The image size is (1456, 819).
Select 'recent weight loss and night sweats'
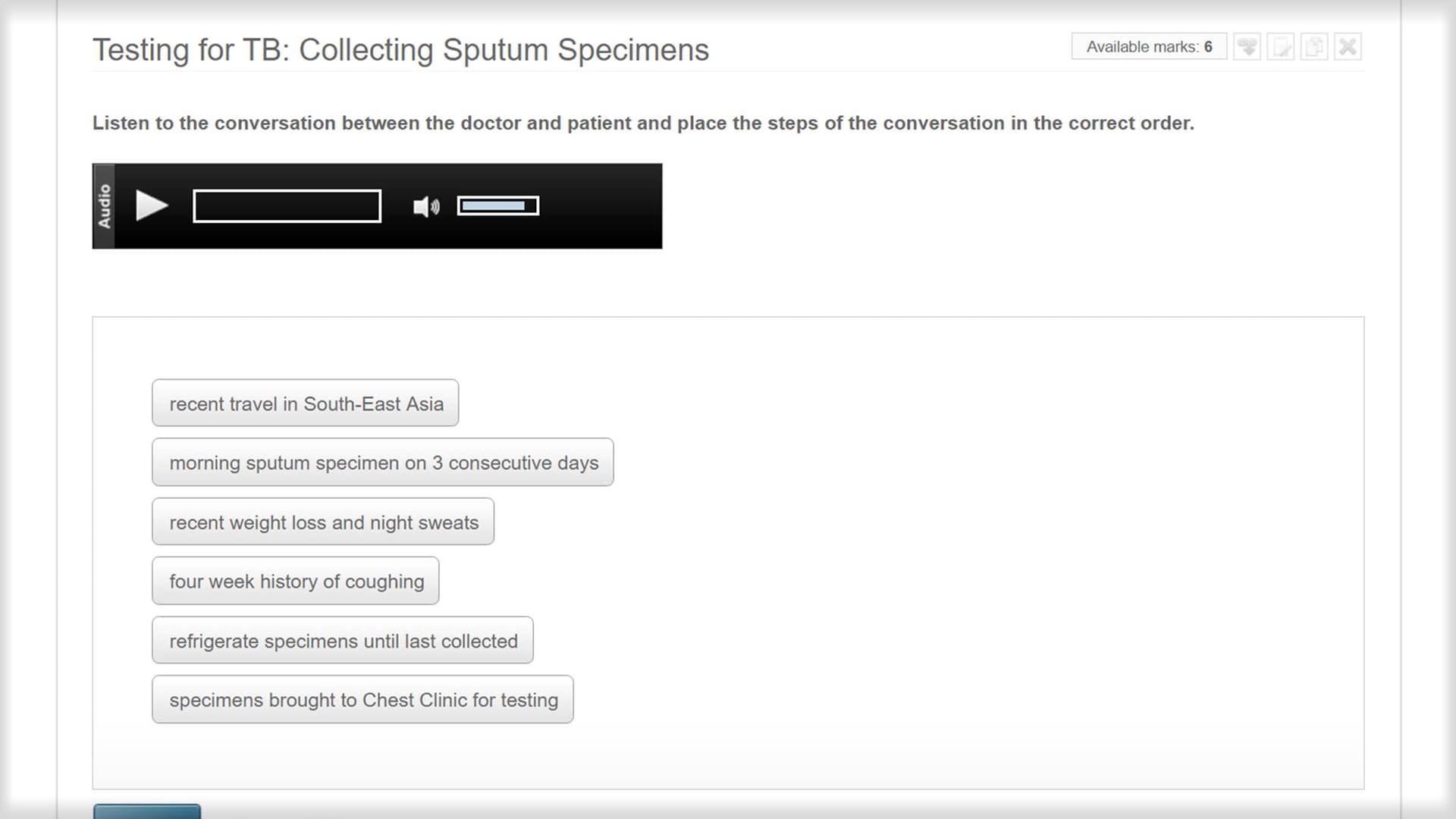click(323, 522)
